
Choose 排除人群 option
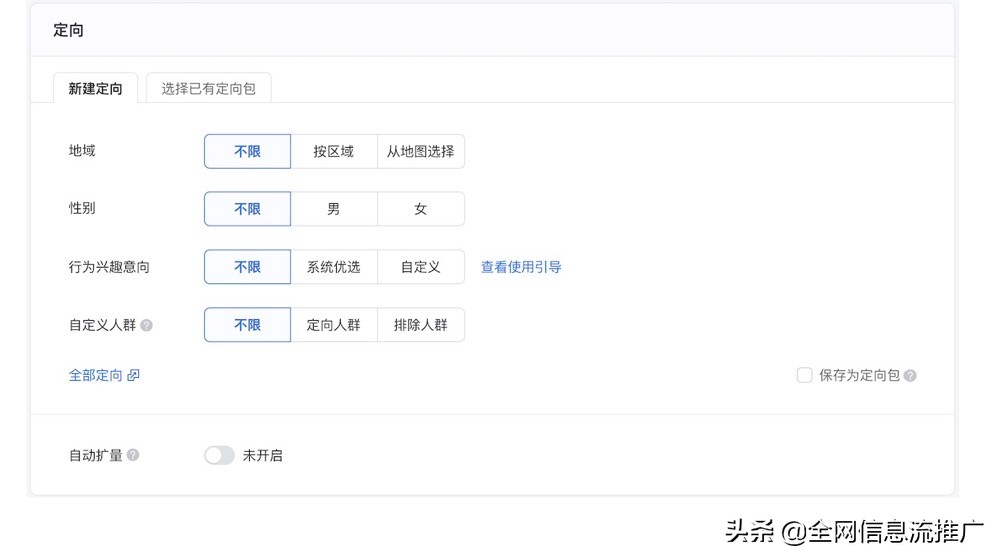421,325
